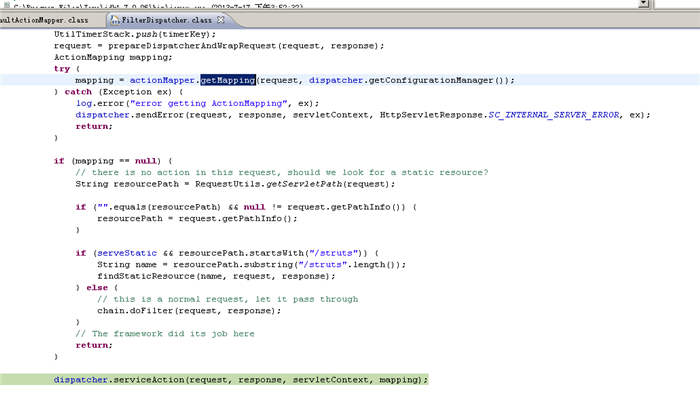The image size is (700, 393).
Task: Click the getServletPath method call
Action: [x=304, y=184]
